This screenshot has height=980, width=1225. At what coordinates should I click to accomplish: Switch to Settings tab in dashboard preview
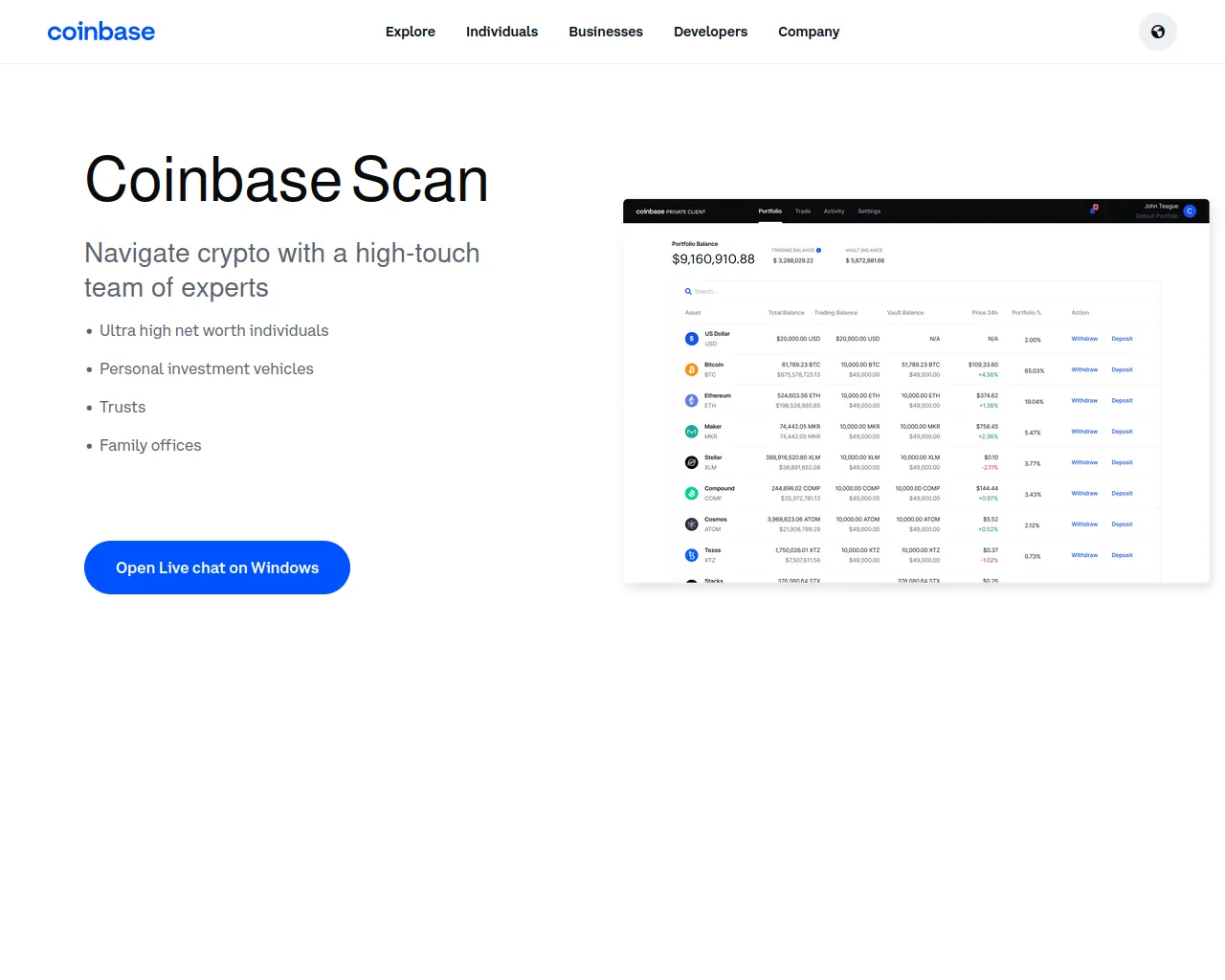pos(869,212)
